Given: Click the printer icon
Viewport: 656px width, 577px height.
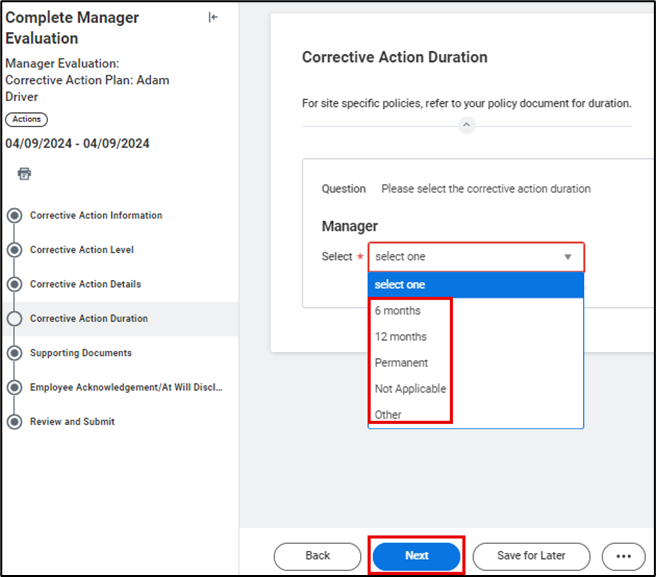Looking at the screenshot, I should pyautogui.click(x=24, y=173).
